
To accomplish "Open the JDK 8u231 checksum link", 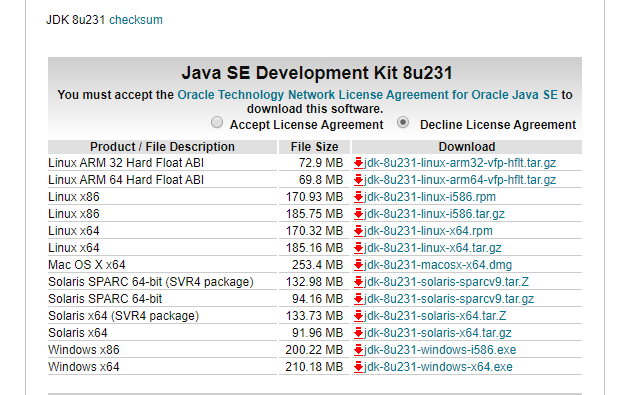I will [136, 20].
